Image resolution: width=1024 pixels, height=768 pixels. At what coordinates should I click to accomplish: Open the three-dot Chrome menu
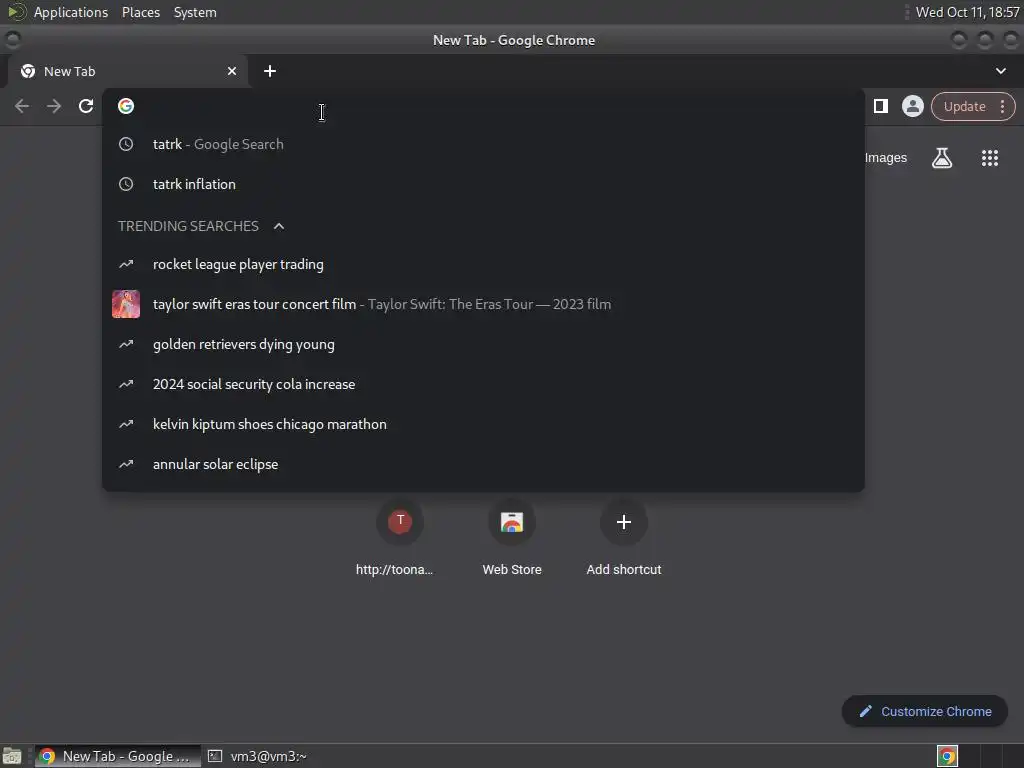pos(1002,106)
